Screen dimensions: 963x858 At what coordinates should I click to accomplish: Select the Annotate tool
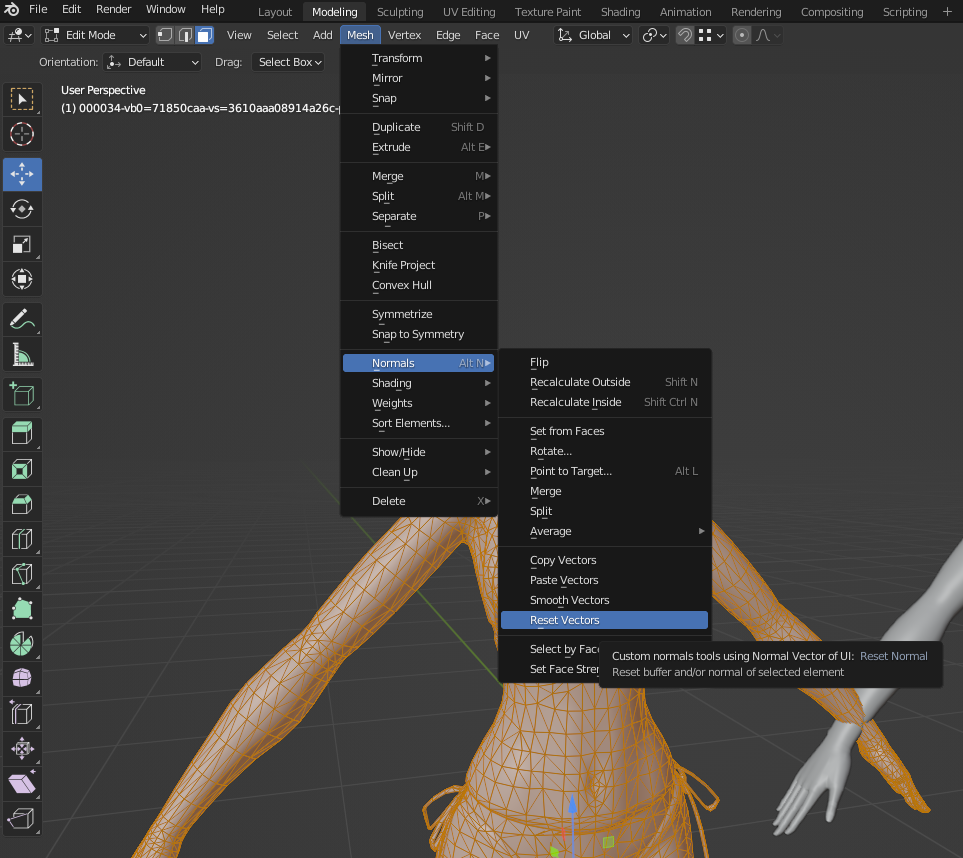22,319
